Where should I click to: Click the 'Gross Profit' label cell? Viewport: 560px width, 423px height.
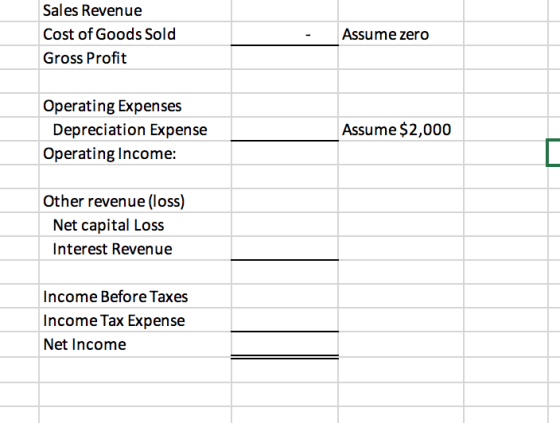pos(135,58)
